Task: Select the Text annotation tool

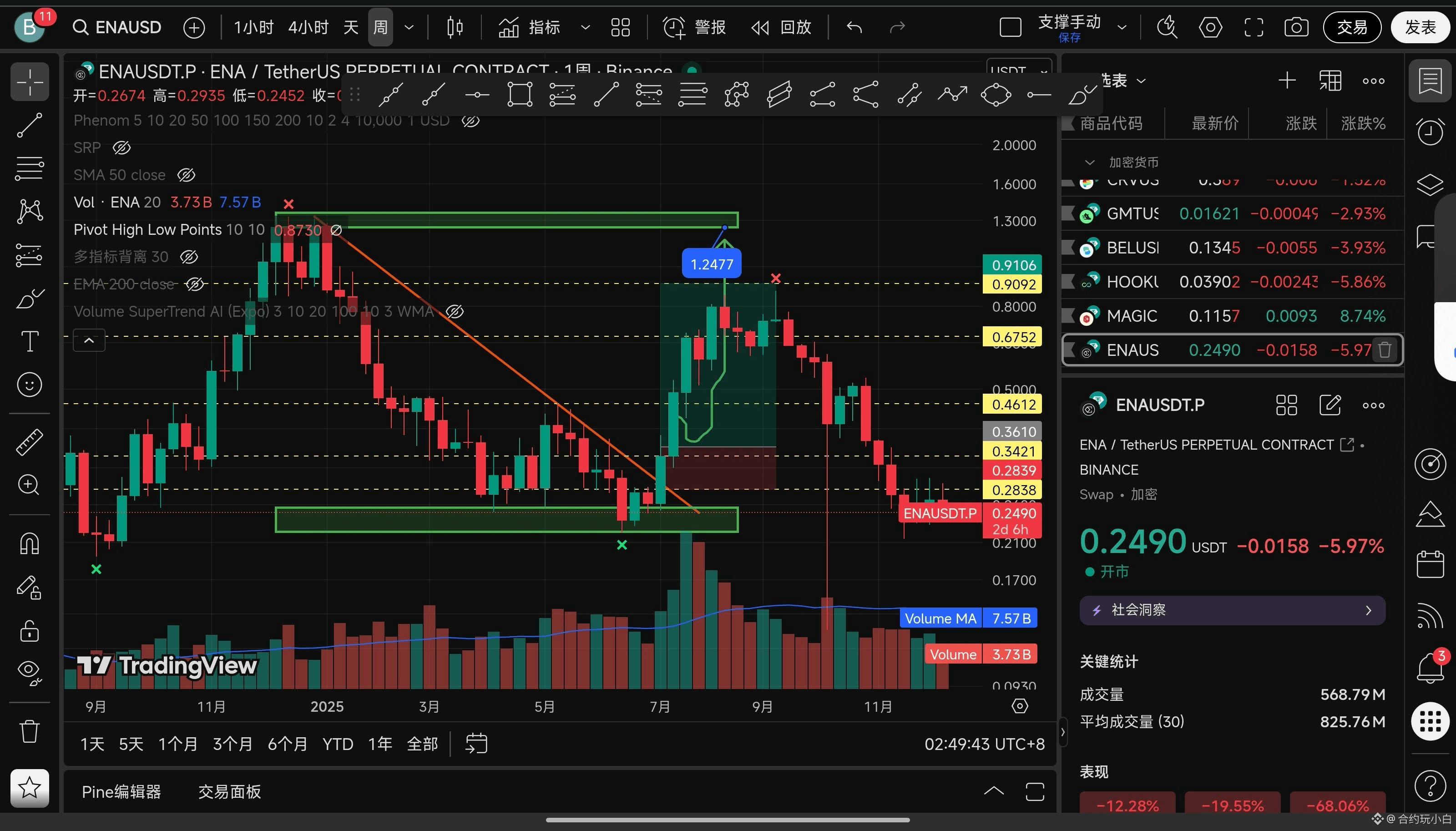Action: click(30, 341)
